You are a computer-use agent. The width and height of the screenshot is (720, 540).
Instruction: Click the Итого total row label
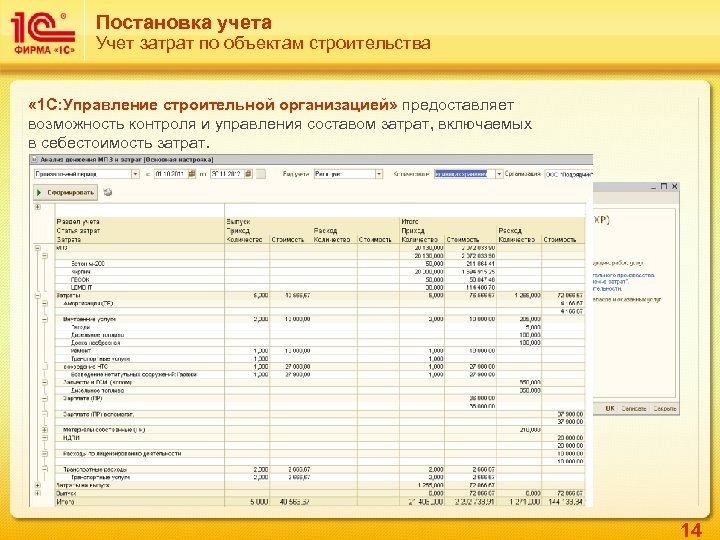tap(65, 502)
